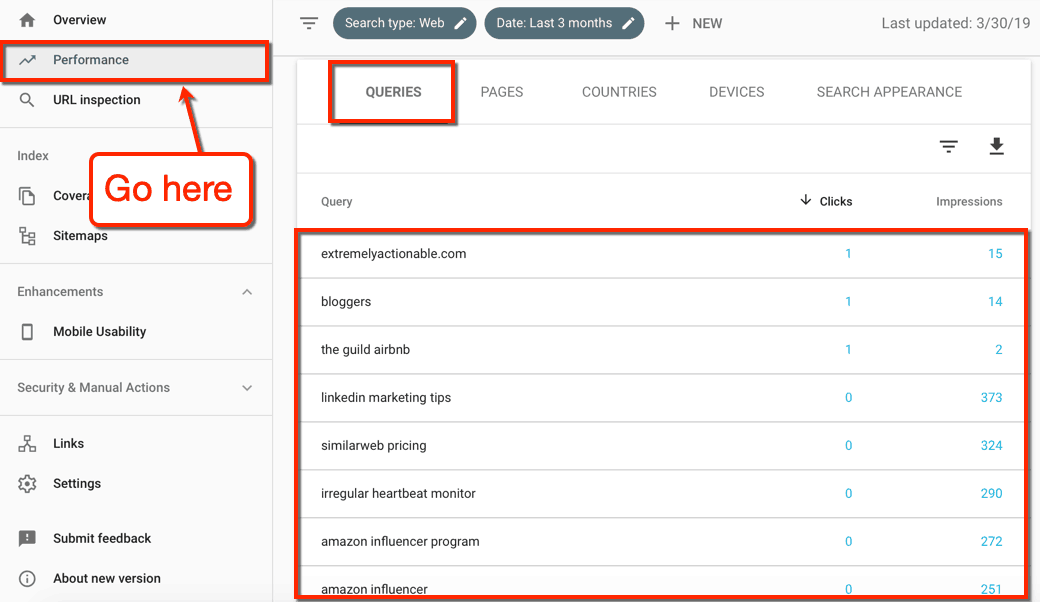Click the NEW filter button
Viewport: 1040px width, 602px height.
click(693, 22)
